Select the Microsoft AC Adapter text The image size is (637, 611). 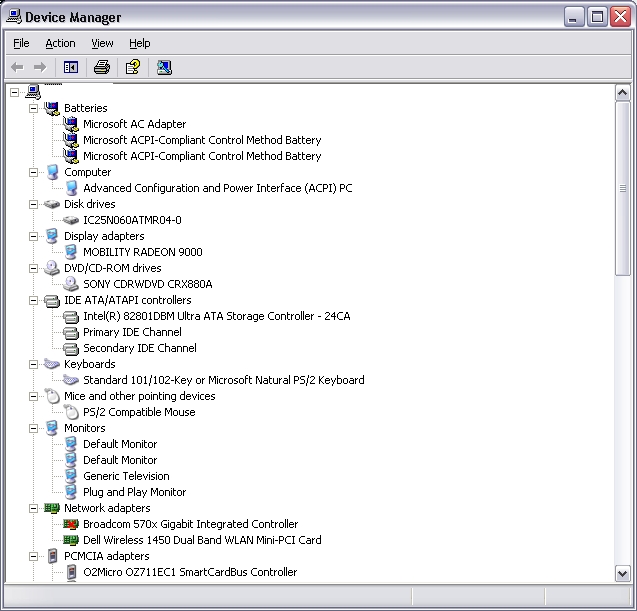click(x=134, y=124)
